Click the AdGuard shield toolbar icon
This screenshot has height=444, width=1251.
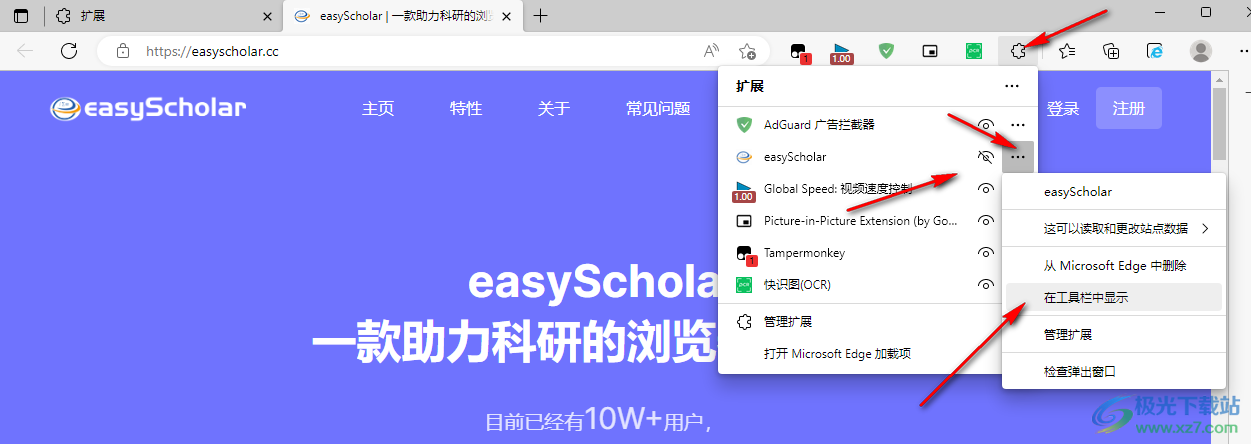pos(886,51)
